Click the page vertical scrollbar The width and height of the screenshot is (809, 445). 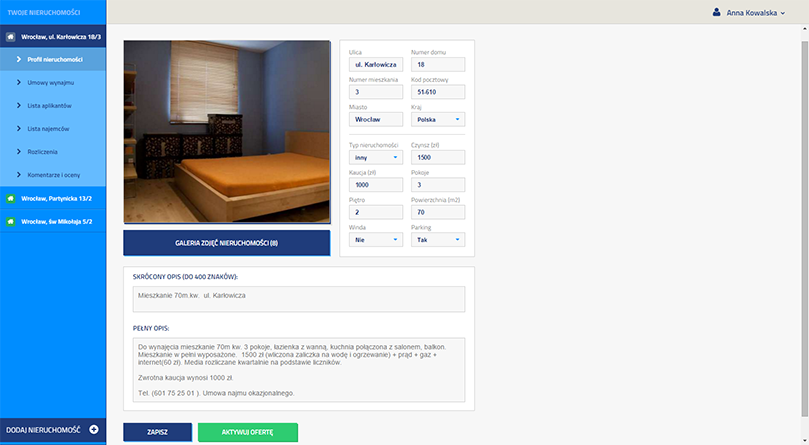tap(804, 229)
